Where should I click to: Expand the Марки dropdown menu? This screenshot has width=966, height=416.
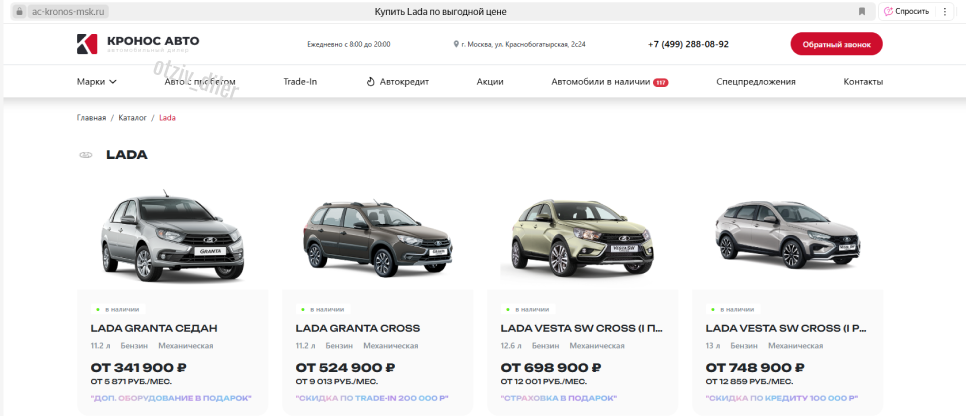(97, 81)
